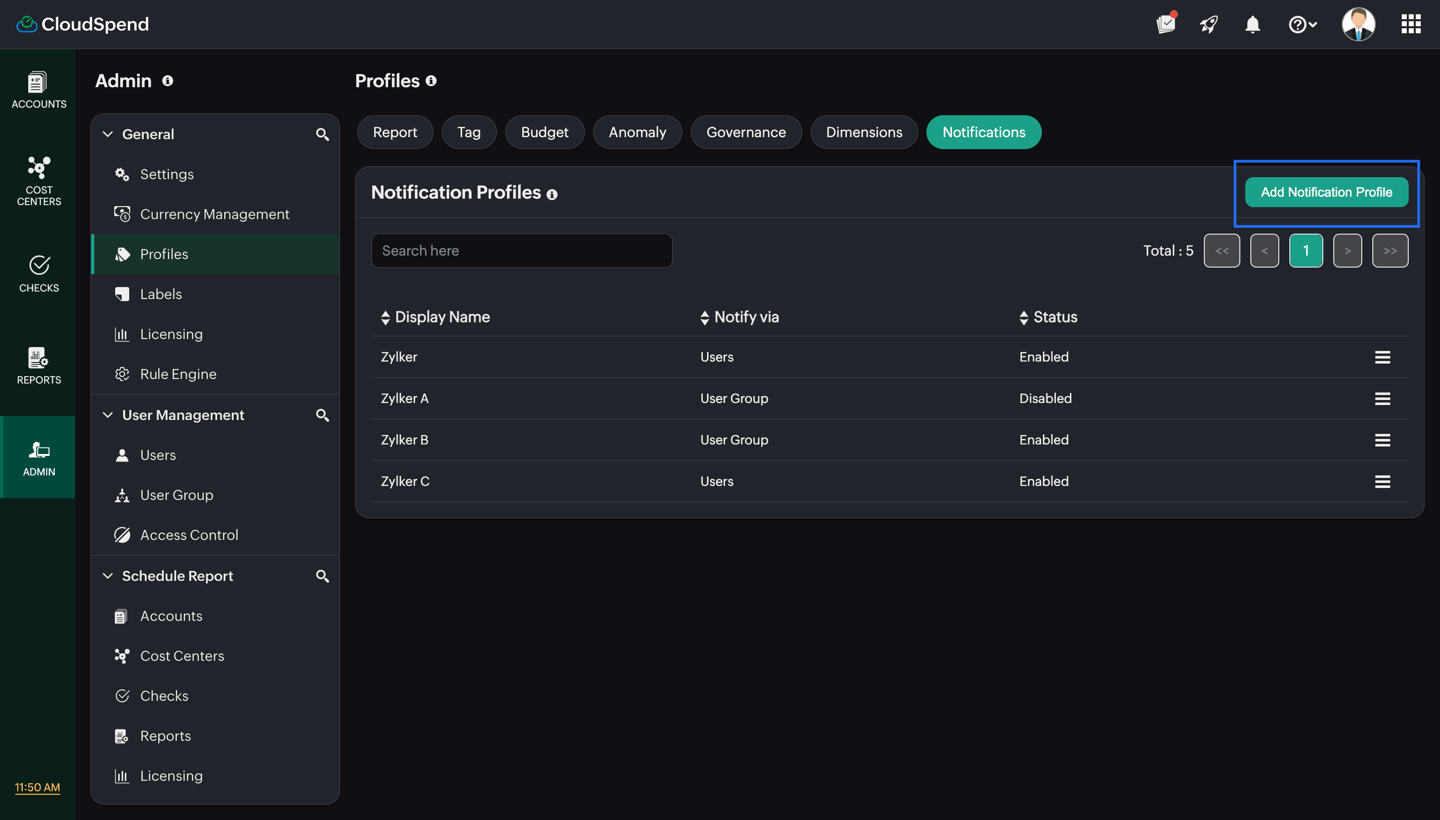Open Rule Engine
The image size is (1440, 820).
[x=216, y=374]
